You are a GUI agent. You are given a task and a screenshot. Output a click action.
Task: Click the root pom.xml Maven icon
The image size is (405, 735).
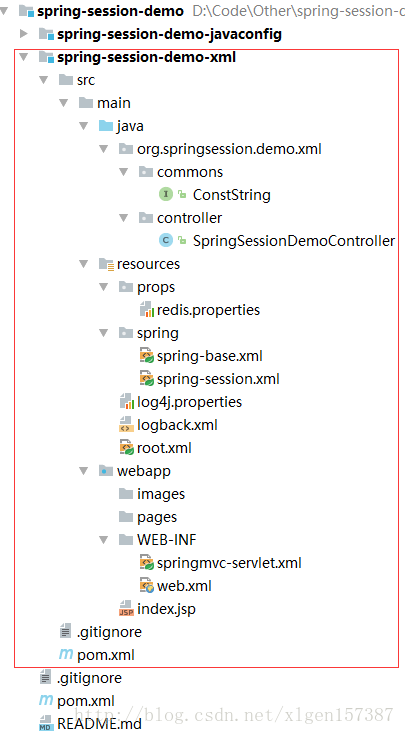tap(45, 700)
